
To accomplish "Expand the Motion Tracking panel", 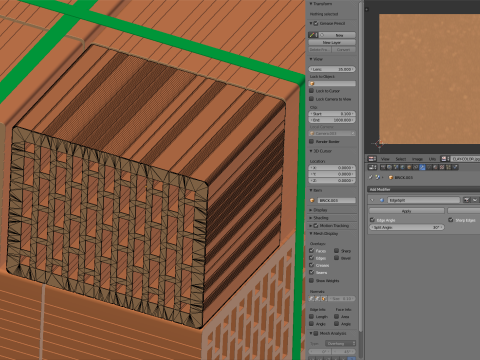I will [x=311, y=226].
